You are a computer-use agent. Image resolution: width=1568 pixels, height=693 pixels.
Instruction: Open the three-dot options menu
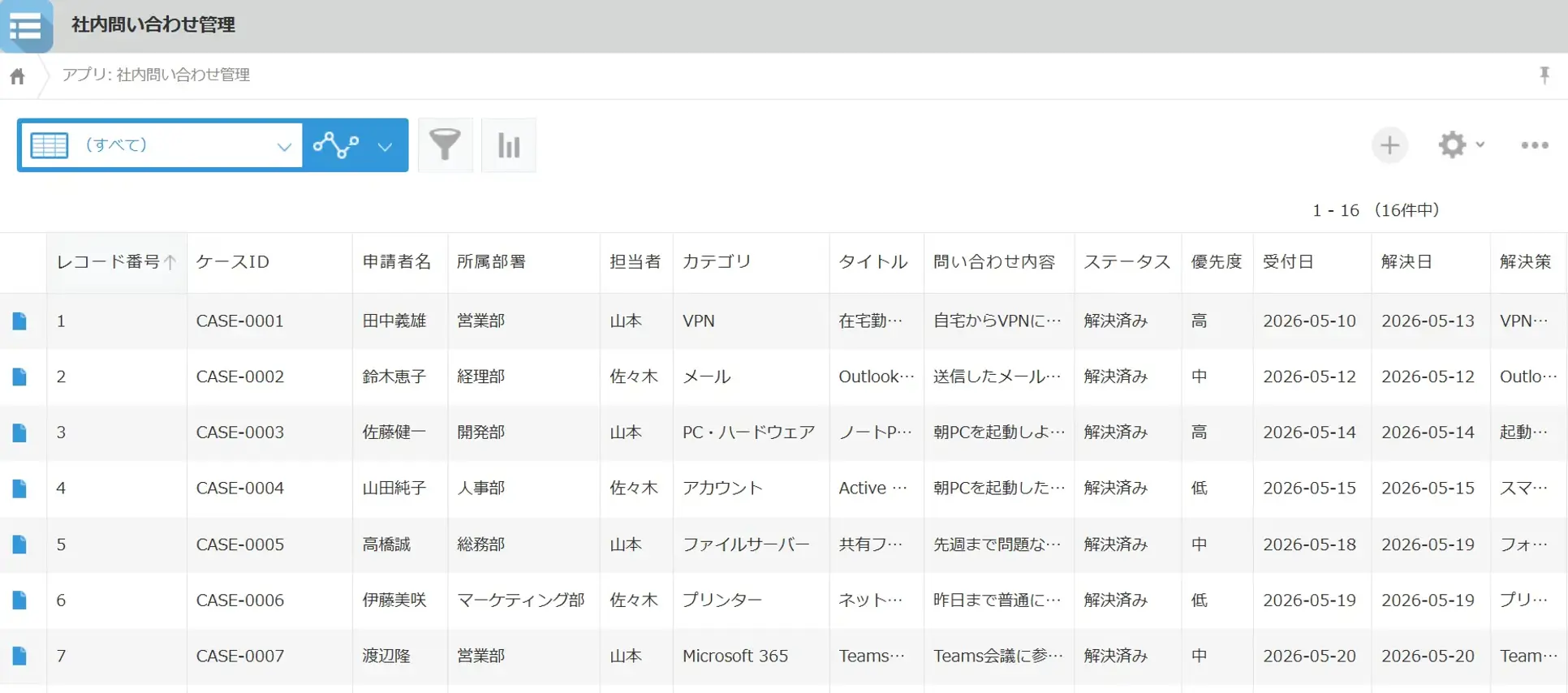tap(1535, 145)
